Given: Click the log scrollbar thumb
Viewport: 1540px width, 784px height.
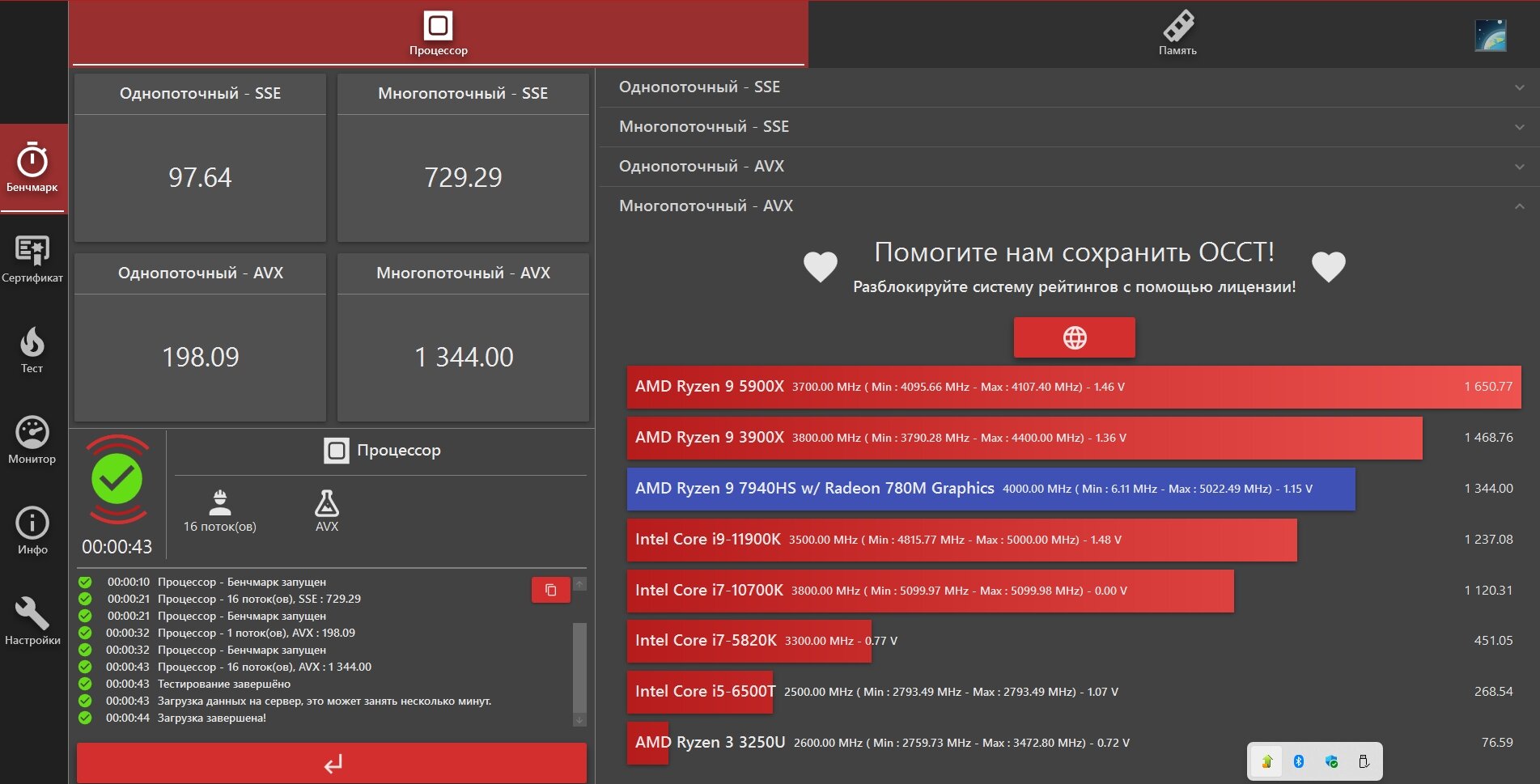Looking at the screenshot, I should click(x=579, y=667).
